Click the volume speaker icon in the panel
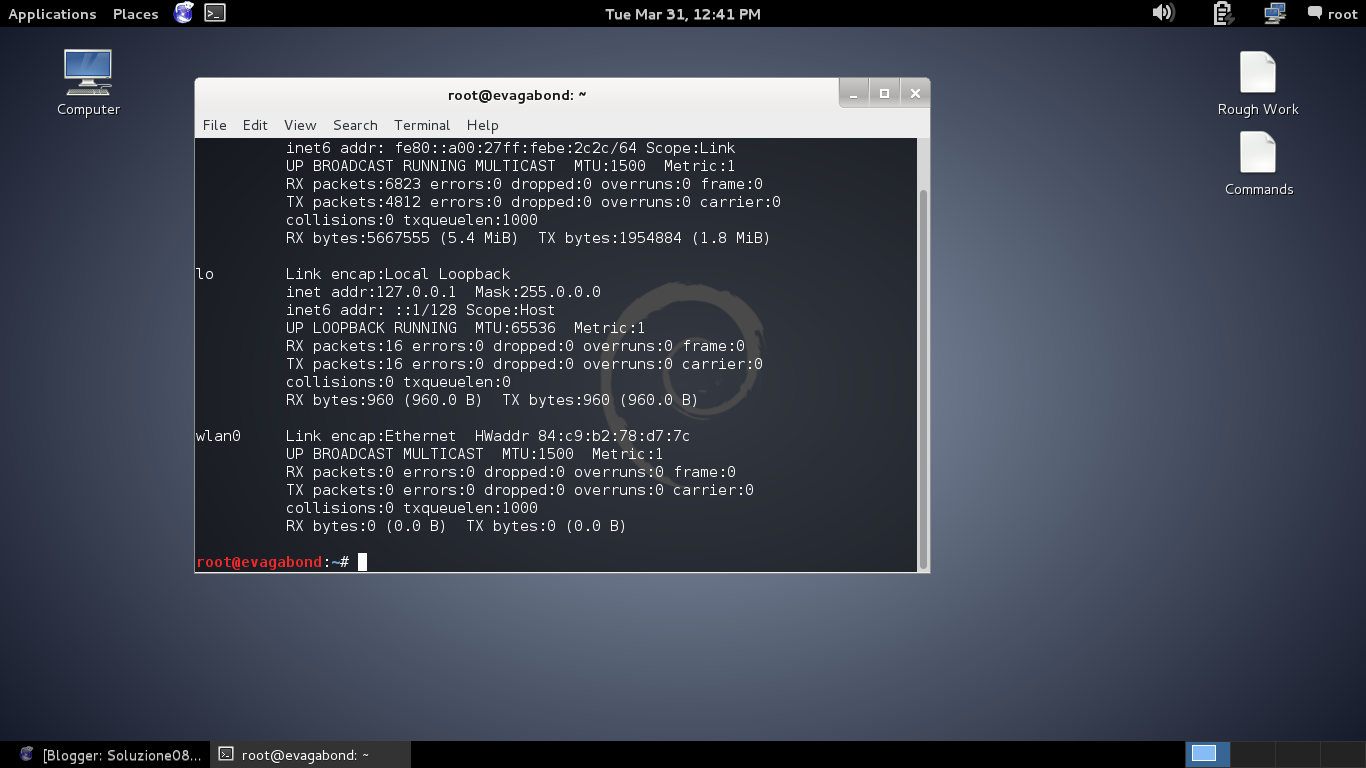 pyautogui.click(x=1163, y=13)
